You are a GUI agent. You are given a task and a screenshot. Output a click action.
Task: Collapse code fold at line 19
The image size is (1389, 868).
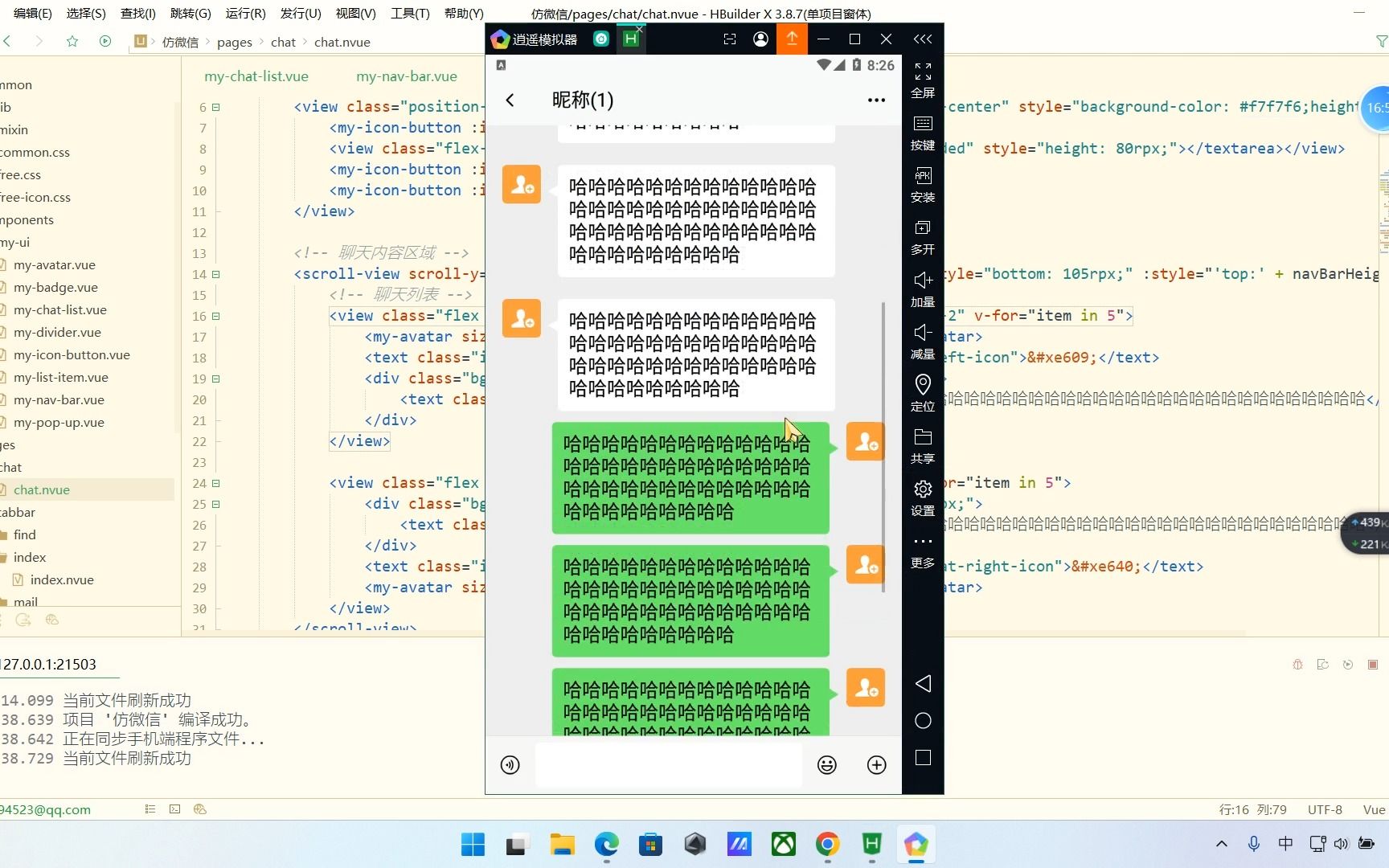pyautogui.click(x=215, y=379)
